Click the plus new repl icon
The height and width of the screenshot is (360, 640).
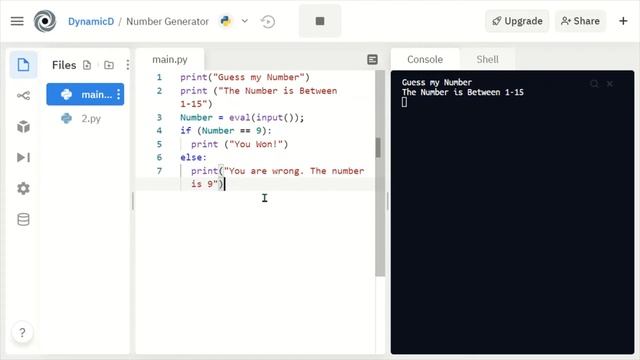(x=623, y=21)
